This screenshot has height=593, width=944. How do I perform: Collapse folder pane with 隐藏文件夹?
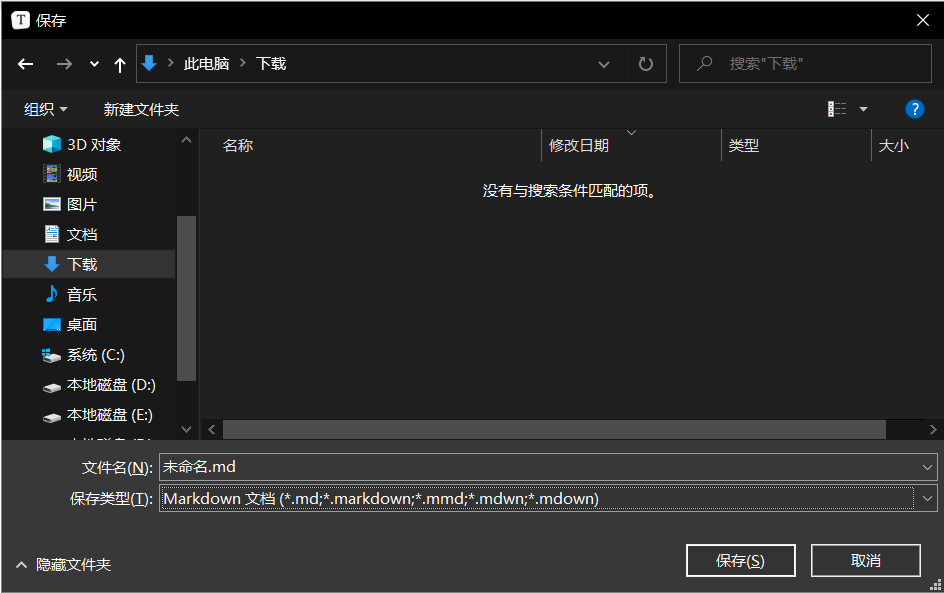[x=63, y=565]
